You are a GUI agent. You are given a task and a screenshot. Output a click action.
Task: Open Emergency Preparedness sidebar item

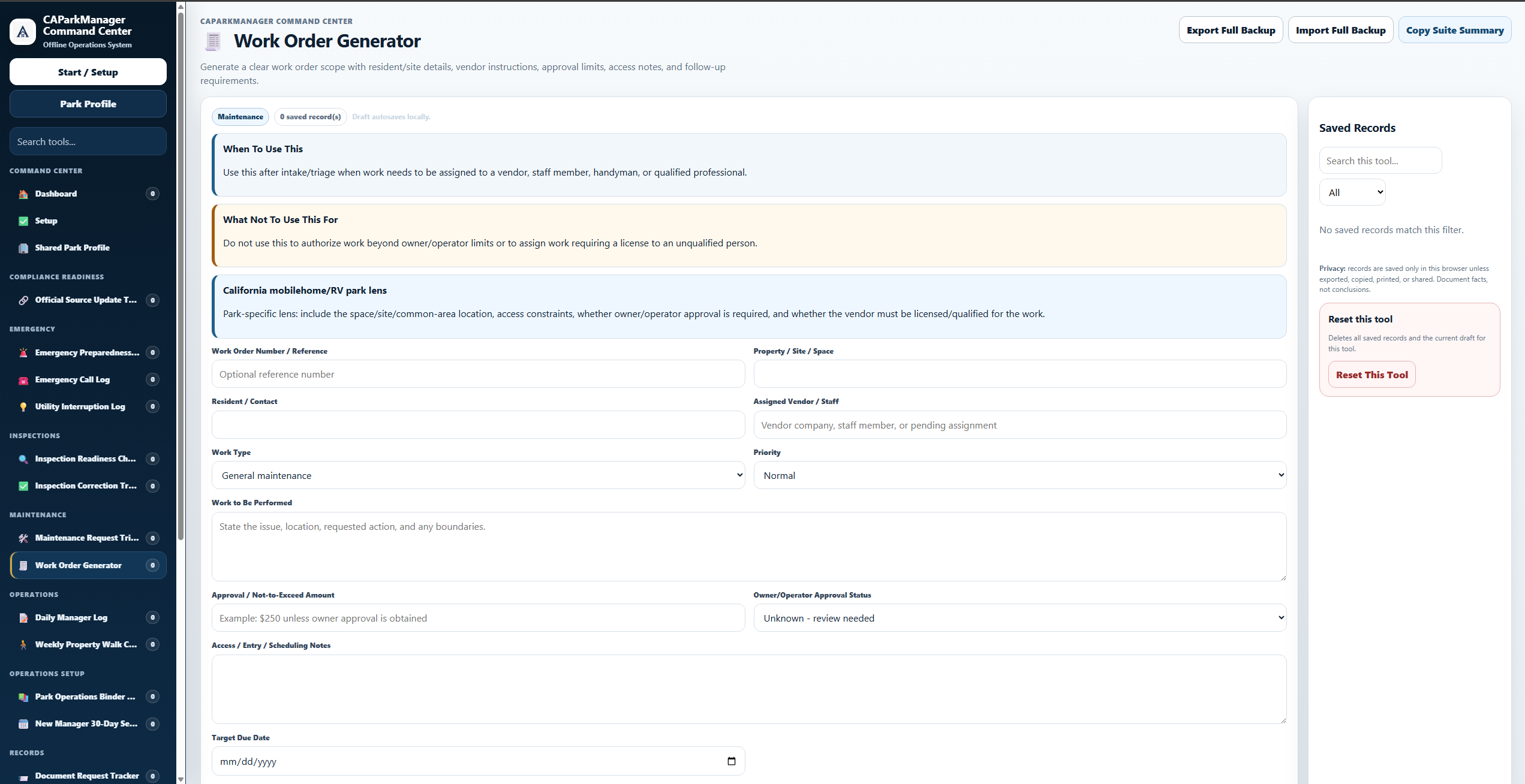pos(88,352)
